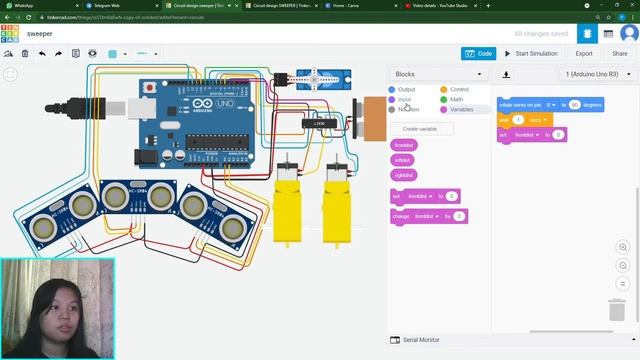Select the Output block category

click(402, 89)
